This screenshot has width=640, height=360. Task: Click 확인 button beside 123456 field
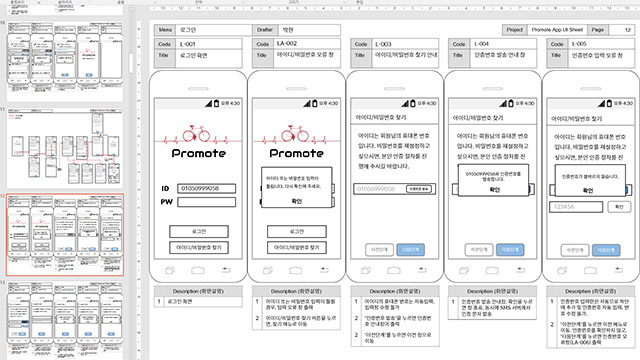pos(619,207)
